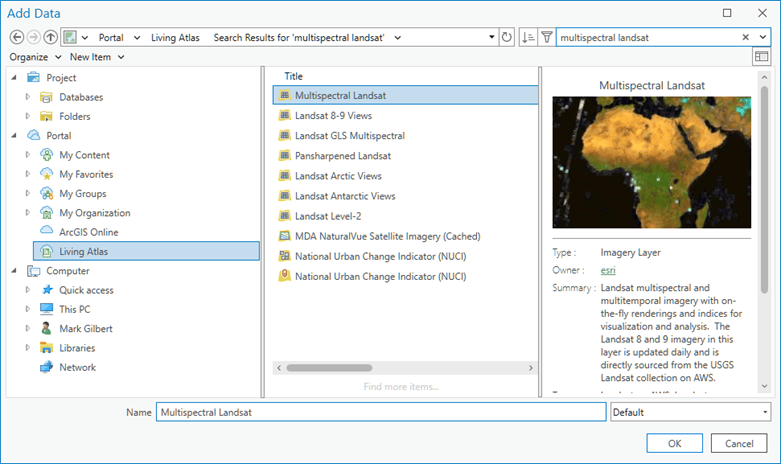Click the Libraries folder icon

[x=46, y=348]
